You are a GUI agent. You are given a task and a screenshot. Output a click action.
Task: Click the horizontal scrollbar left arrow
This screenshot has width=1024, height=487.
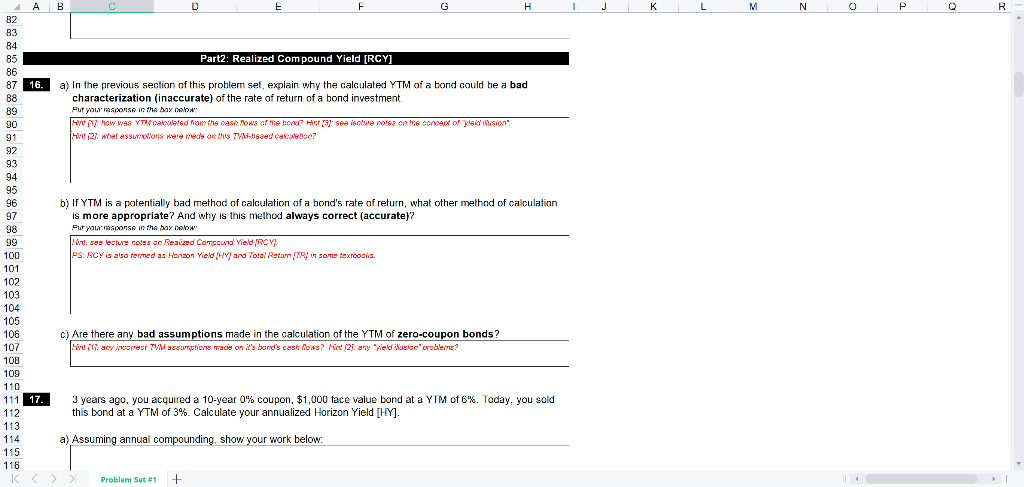click(857, 479)
